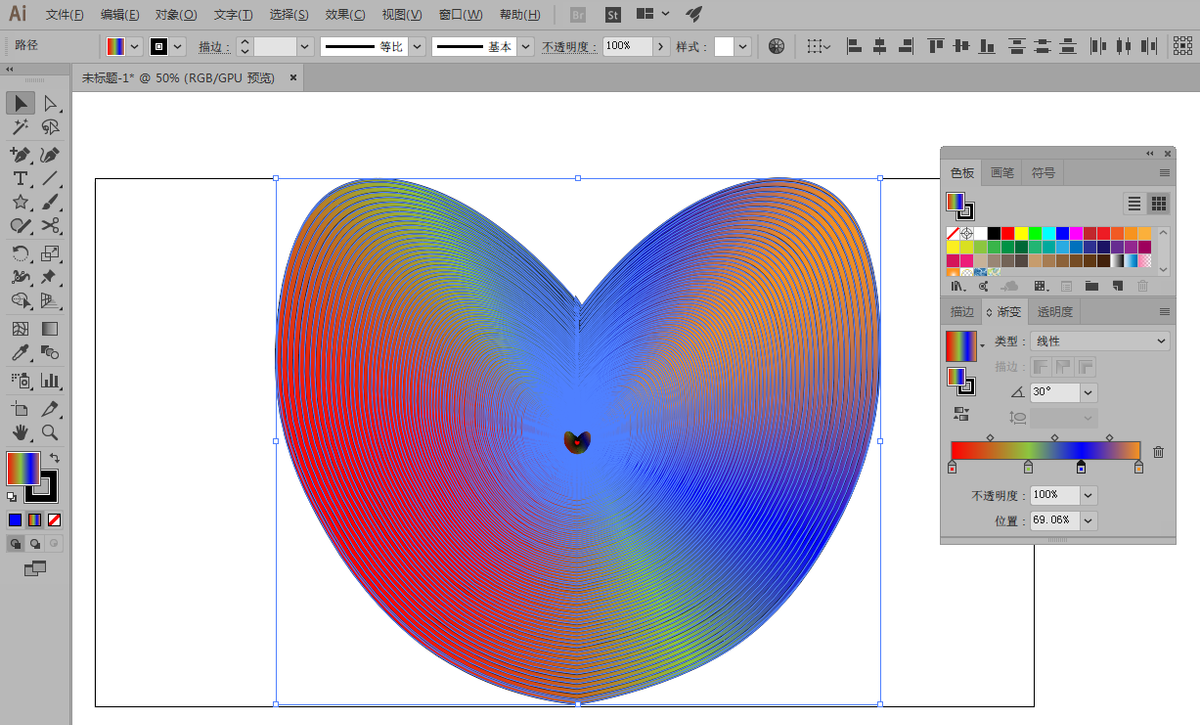Open Recolor Artwork color wheel icon
The height and width of the screenshot is (725, 1200).
click(777, 46)
